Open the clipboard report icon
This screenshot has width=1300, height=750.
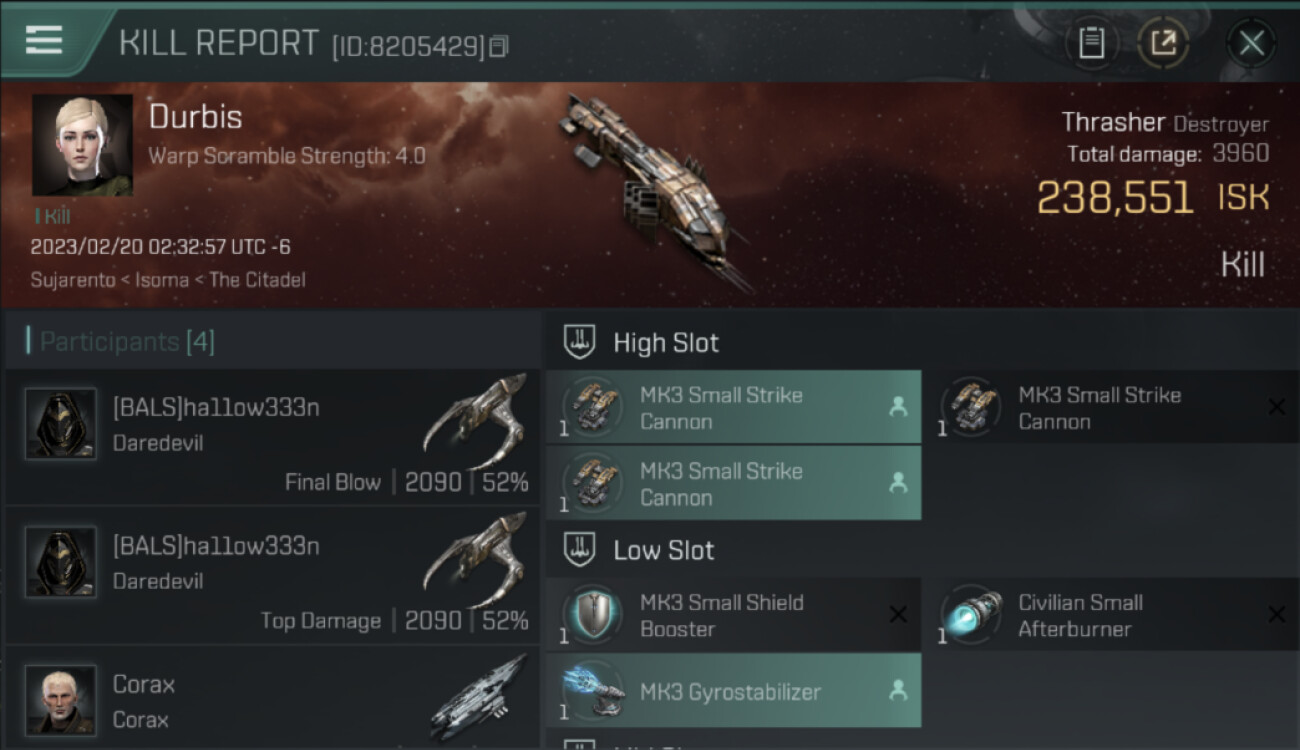pyautogui.click(x=1091, y=43)
